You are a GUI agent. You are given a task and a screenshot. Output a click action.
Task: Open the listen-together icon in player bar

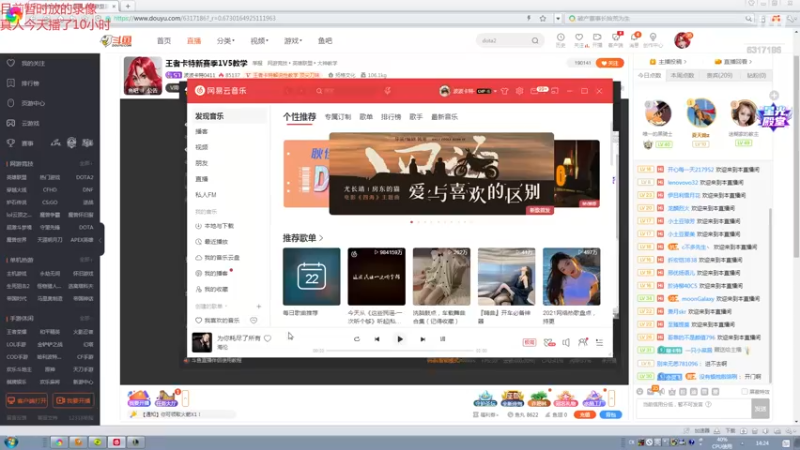(583, 342)
